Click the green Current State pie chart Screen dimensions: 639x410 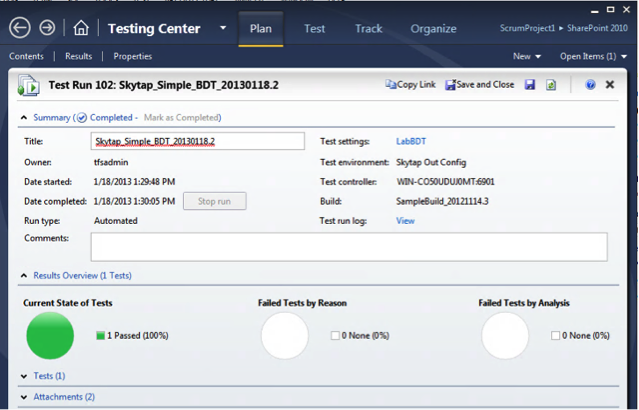click(50, 335)
